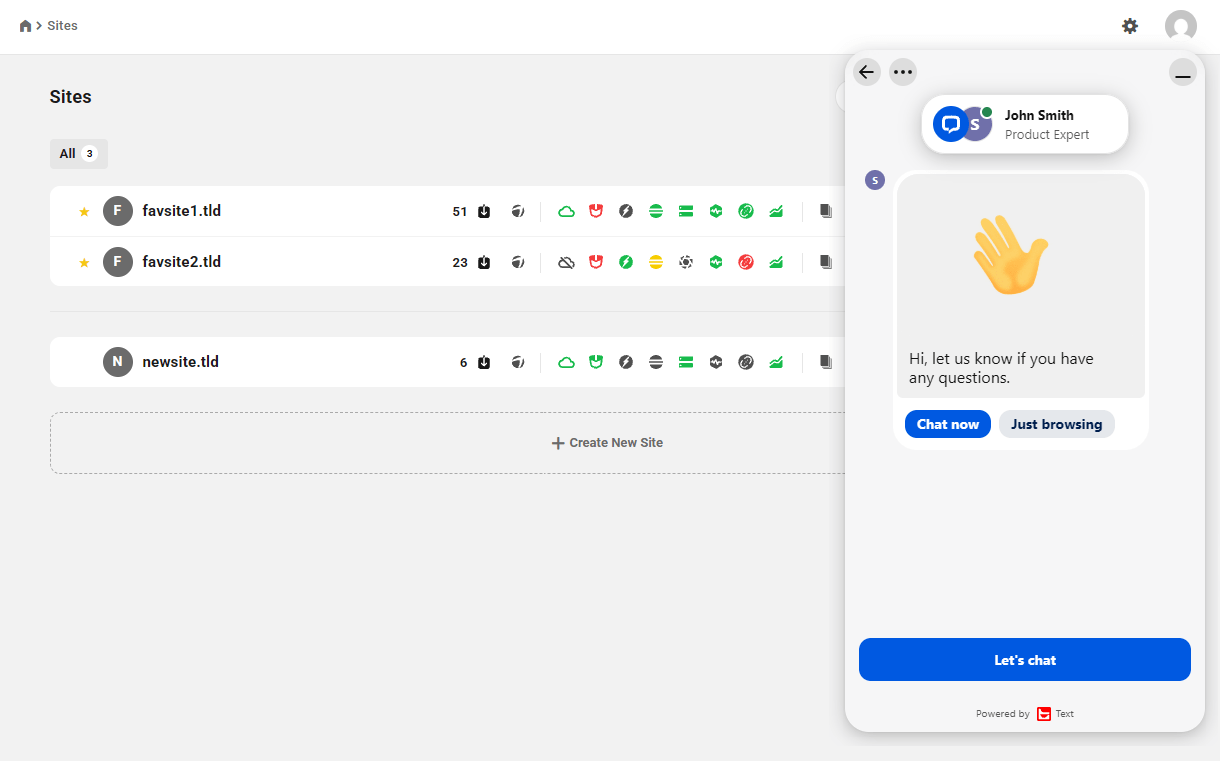Click the Create New Site button

(x=607, y=443)
